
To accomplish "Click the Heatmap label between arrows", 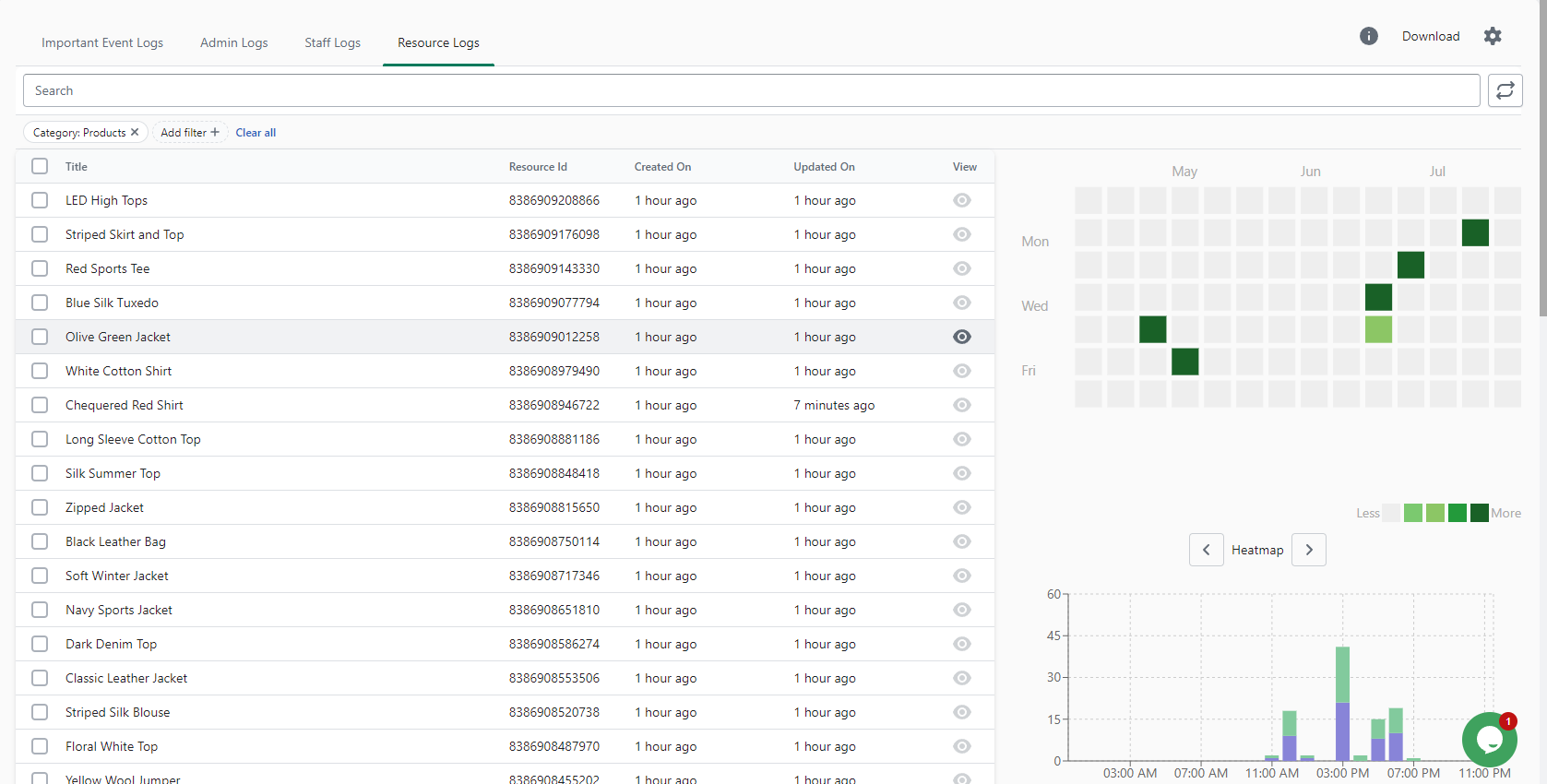I will 1257,550.
